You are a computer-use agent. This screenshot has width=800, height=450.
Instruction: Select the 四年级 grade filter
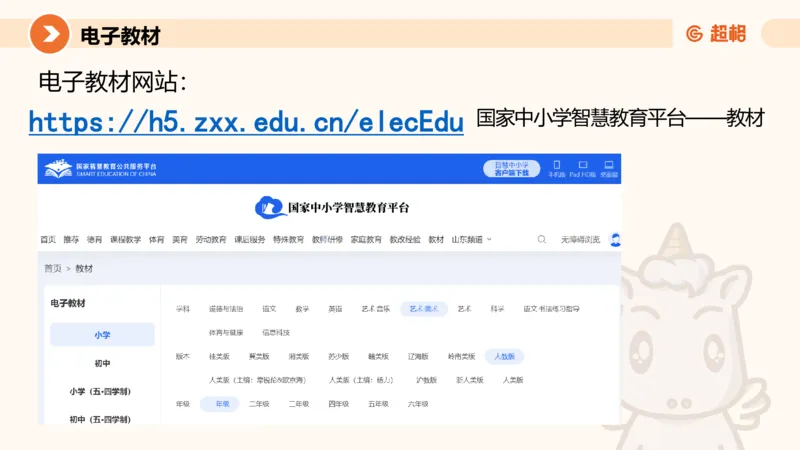pos(338,404)
